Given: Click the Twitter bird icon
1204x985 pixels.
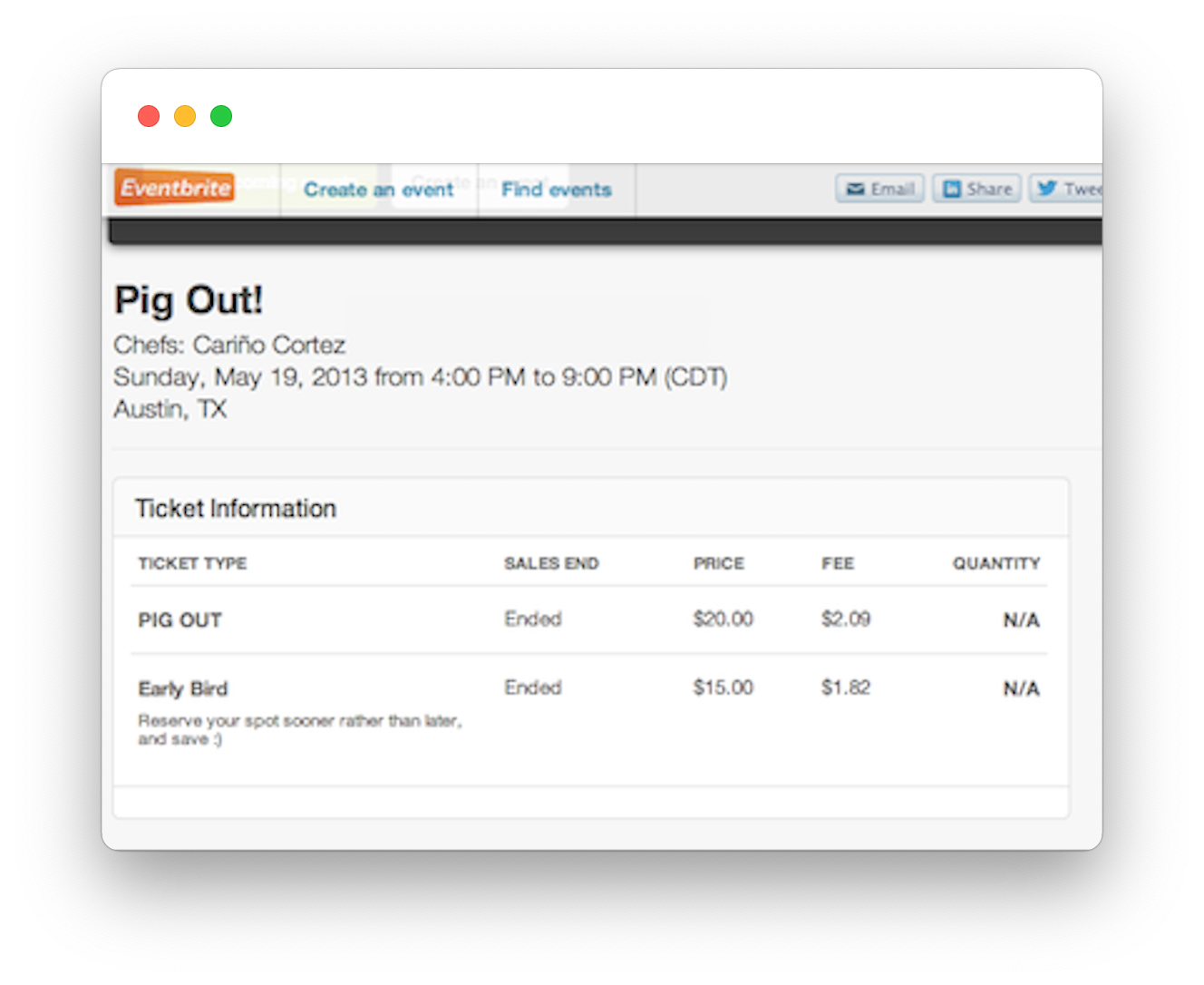Looking at the screenshot, I should click(x=1047, y=188).
